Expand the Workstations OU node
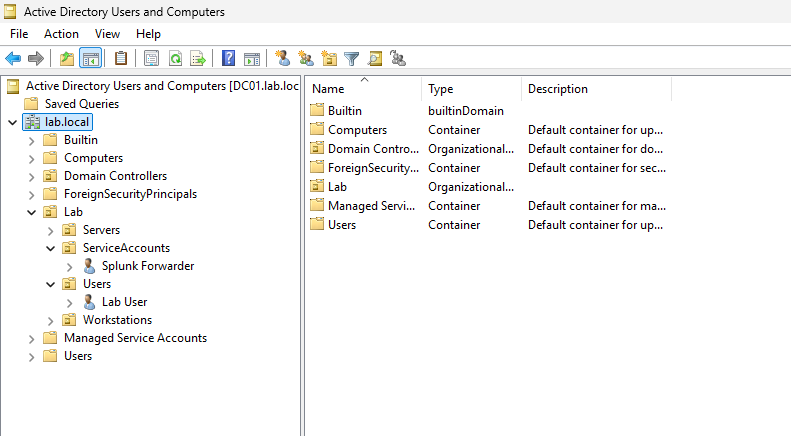791x436 pixels. 50,320
